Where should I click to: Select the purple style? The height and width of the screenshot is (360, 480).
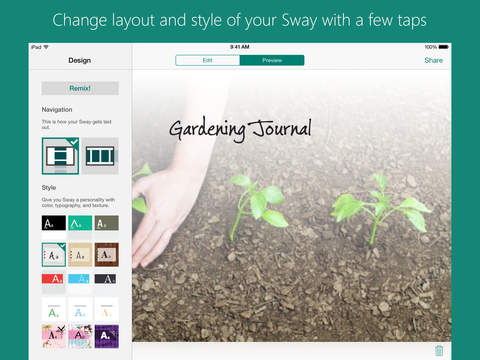(x=106, y=336)
